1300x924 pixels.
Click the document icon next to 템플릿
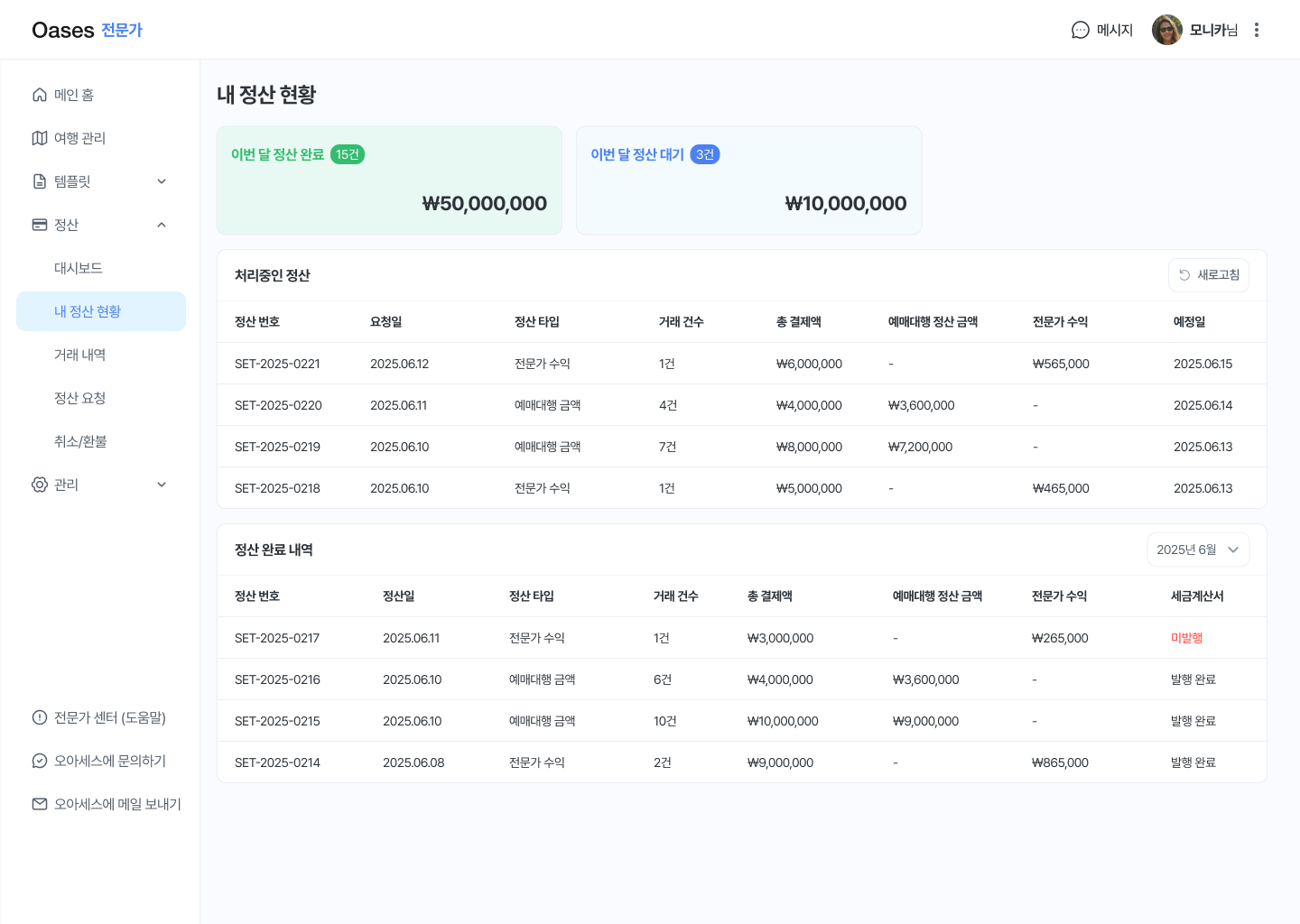[x=40, y=181]
